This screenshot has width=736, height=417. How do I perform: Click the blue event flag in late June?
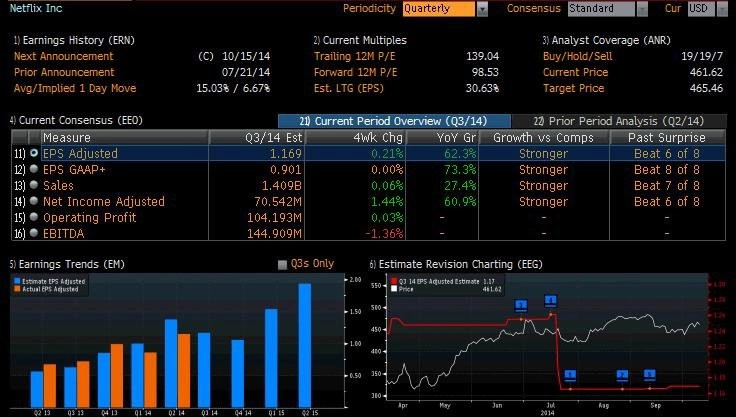[521, 305]
